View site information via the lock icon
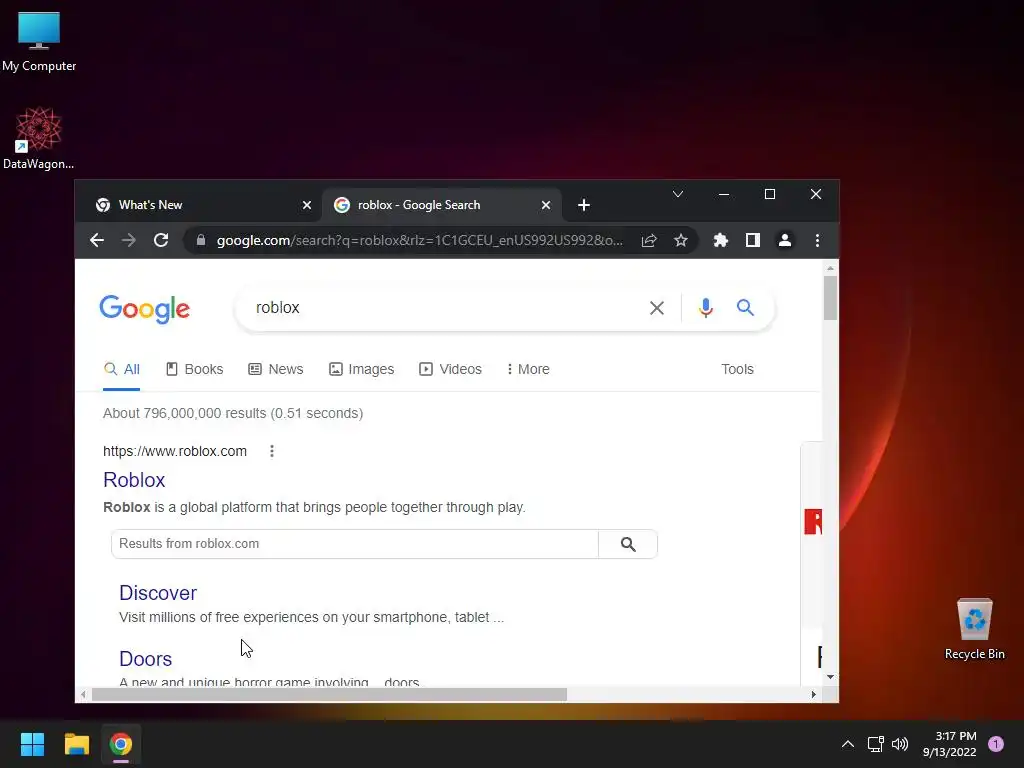The width and height of the screenshot is (1024, 768). 201,240
